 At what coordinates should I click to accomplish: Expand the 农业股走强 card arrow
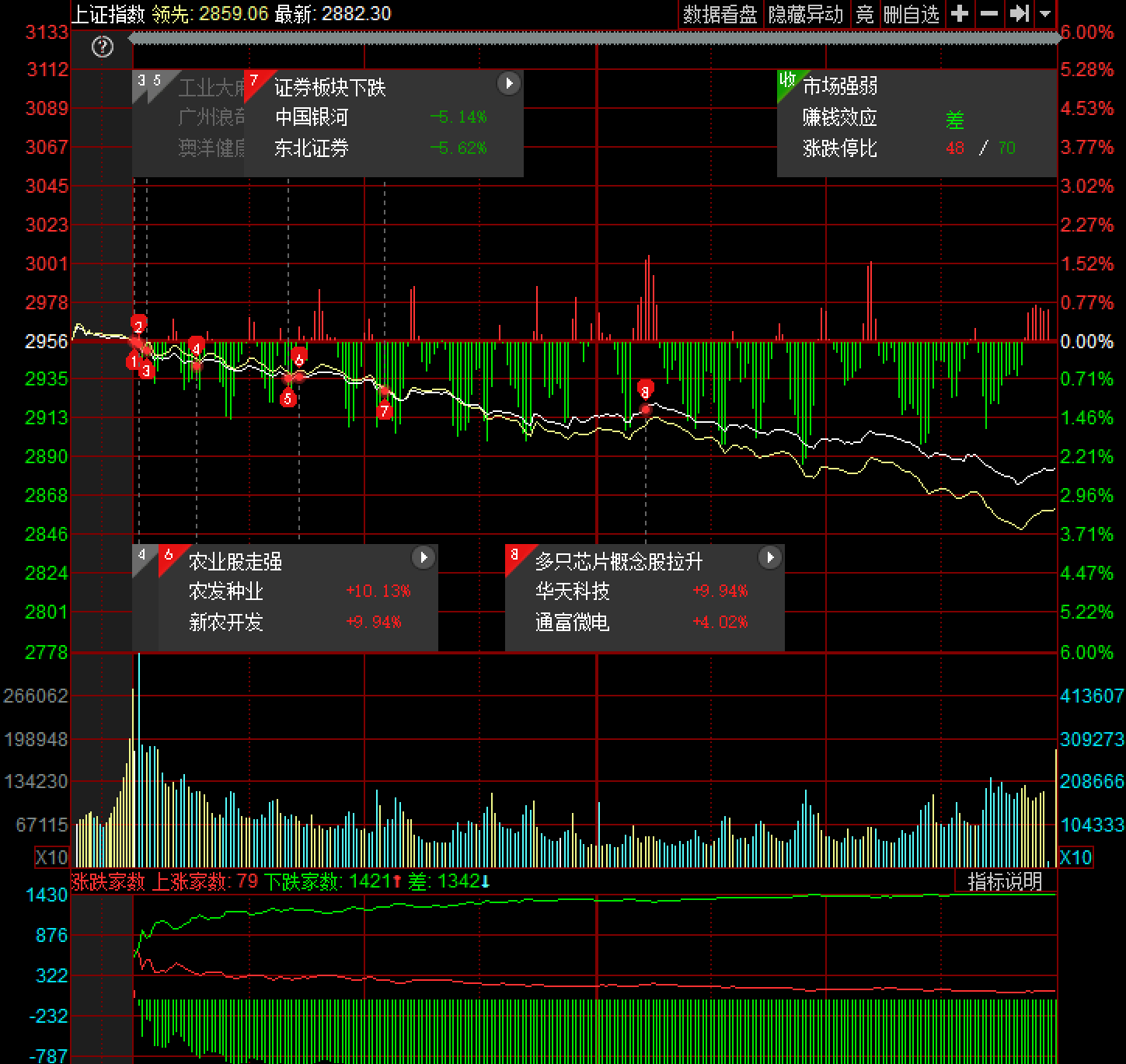click(x=423, y=557)
